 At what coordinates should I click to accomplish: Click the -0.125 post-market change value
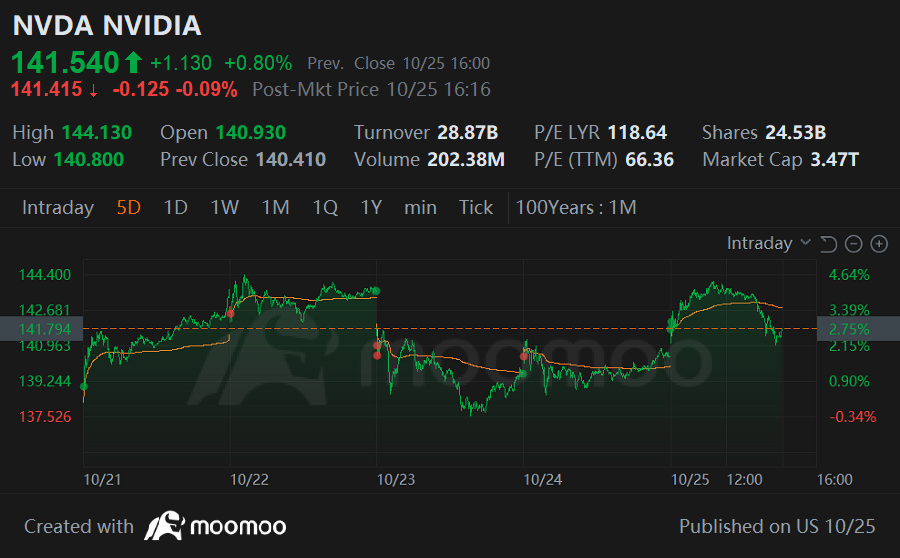(x=141, y=90)
